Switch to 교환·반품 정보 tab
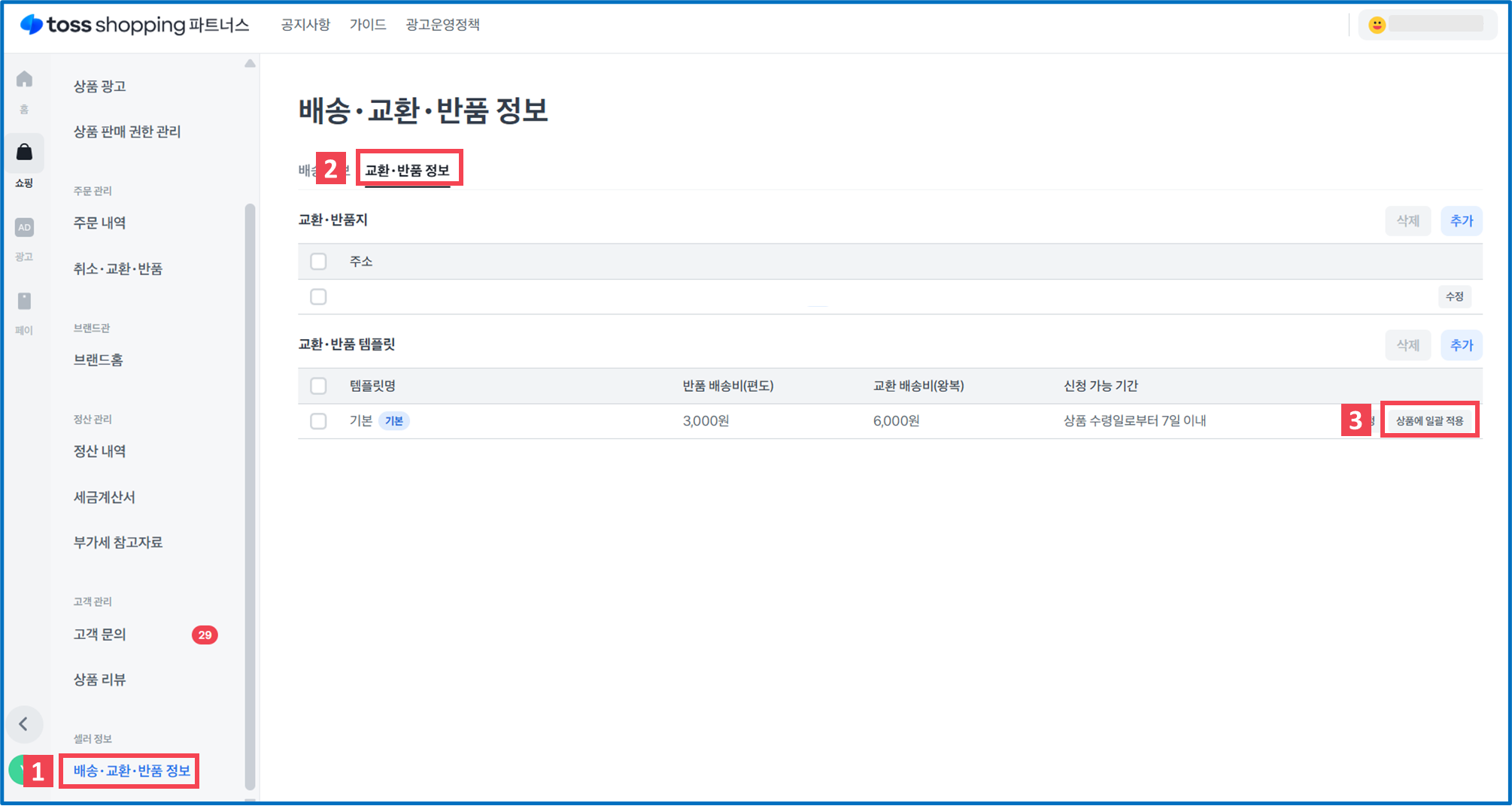 pyautogui.click(x=407, y=171)
